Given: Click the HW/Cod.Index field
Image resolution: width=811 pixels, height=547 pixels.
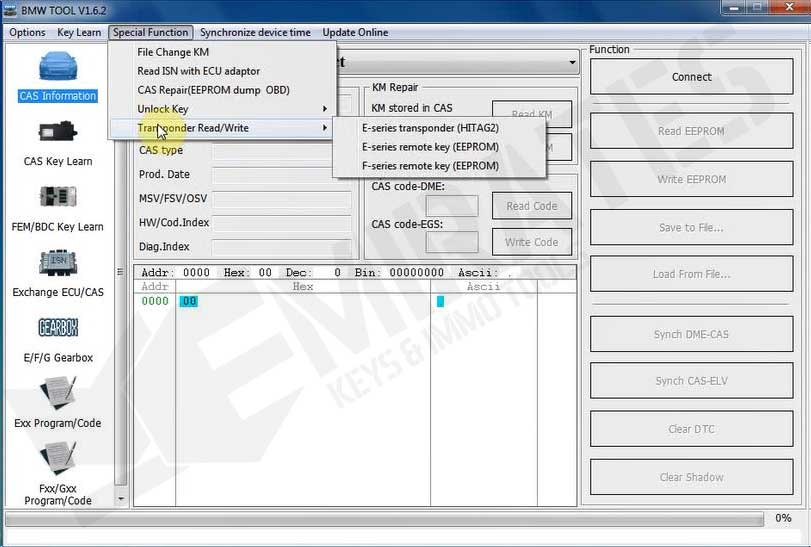Looking at the screenshot, I should 282,223.
